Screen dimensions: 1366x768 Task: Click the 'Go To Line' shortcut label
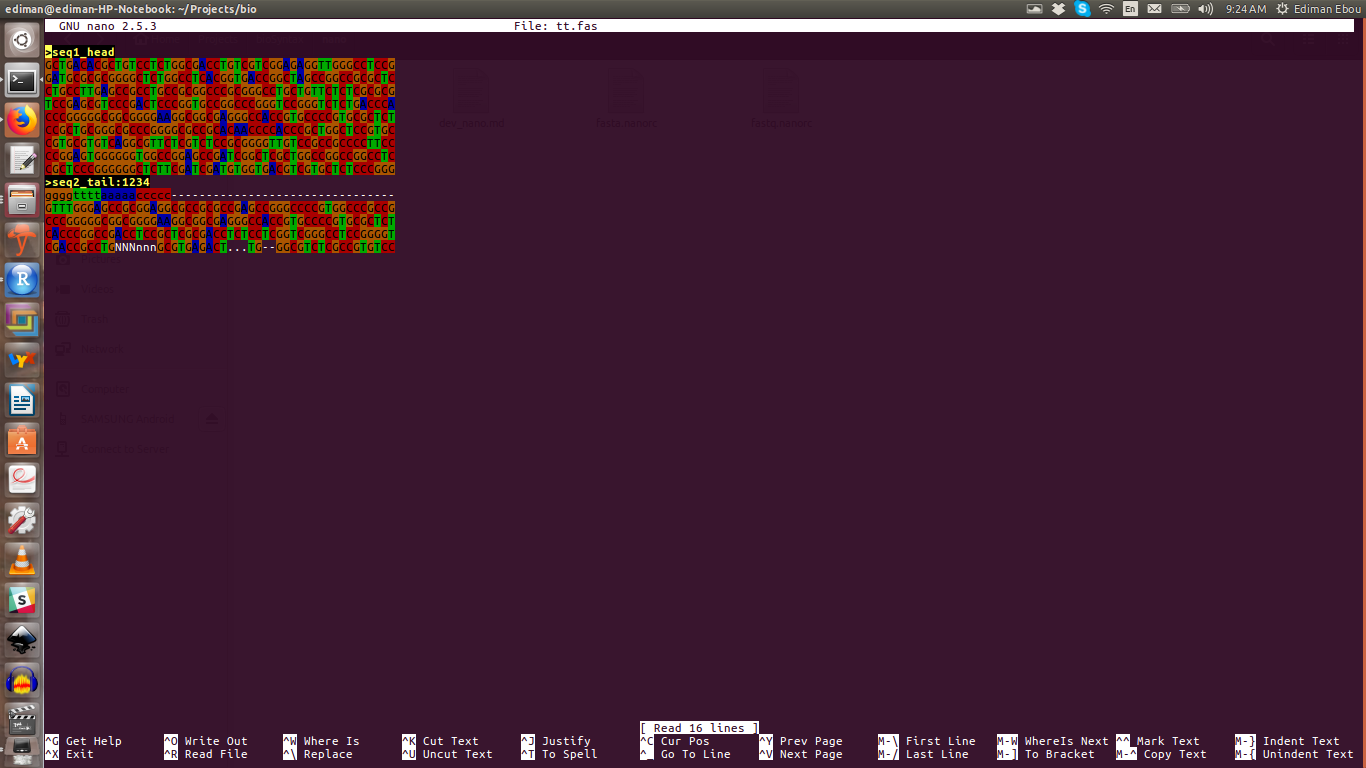tap(696, 754)
